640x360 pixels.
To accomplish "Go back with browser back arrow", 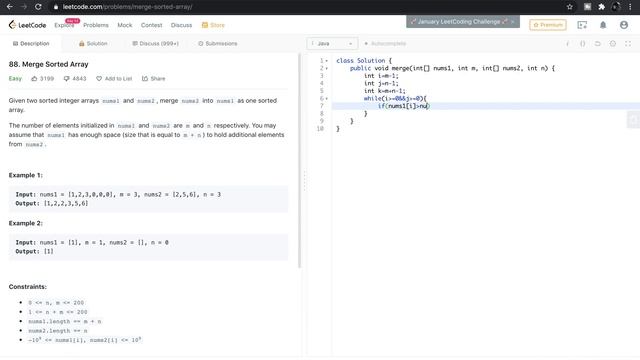I will 9,7.
